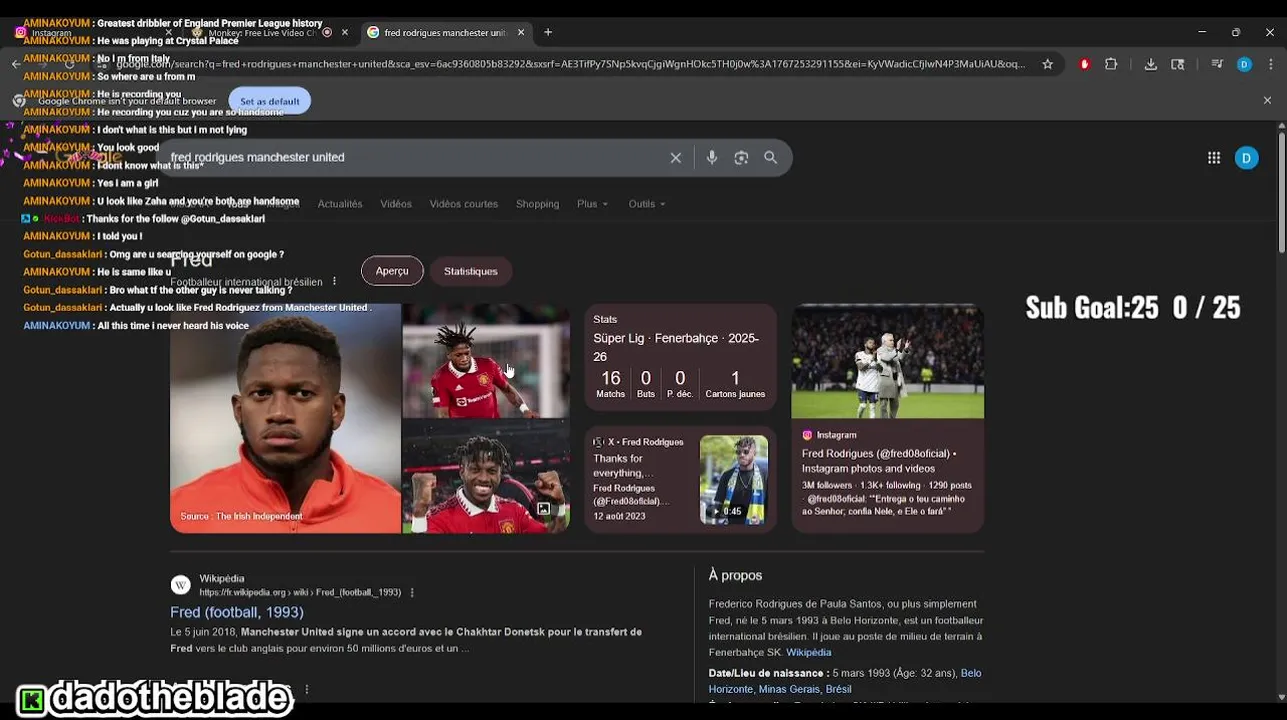Close the Fred Rodrigues search tab

click(521, 32)
